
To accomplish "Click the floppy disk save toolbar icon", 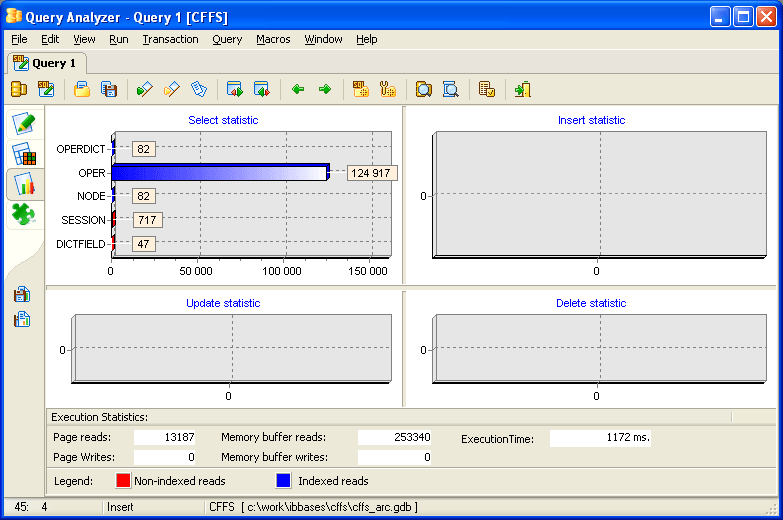I will (x=110, y=90).
